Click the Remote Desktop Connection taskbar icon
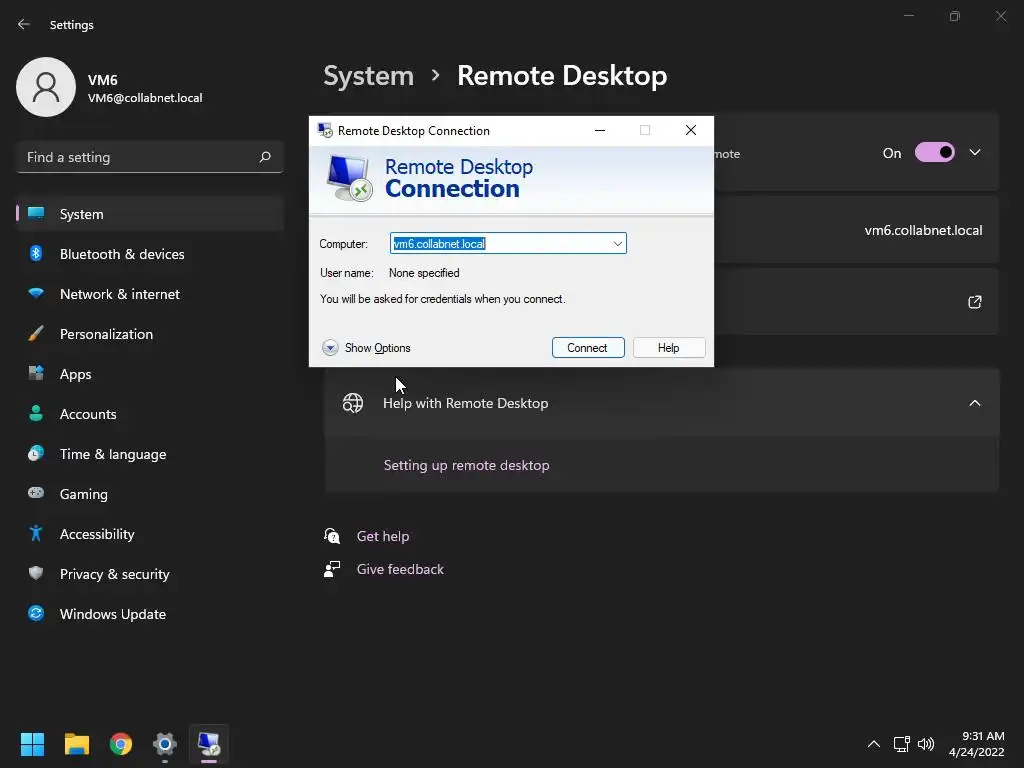 coord(209,744)
